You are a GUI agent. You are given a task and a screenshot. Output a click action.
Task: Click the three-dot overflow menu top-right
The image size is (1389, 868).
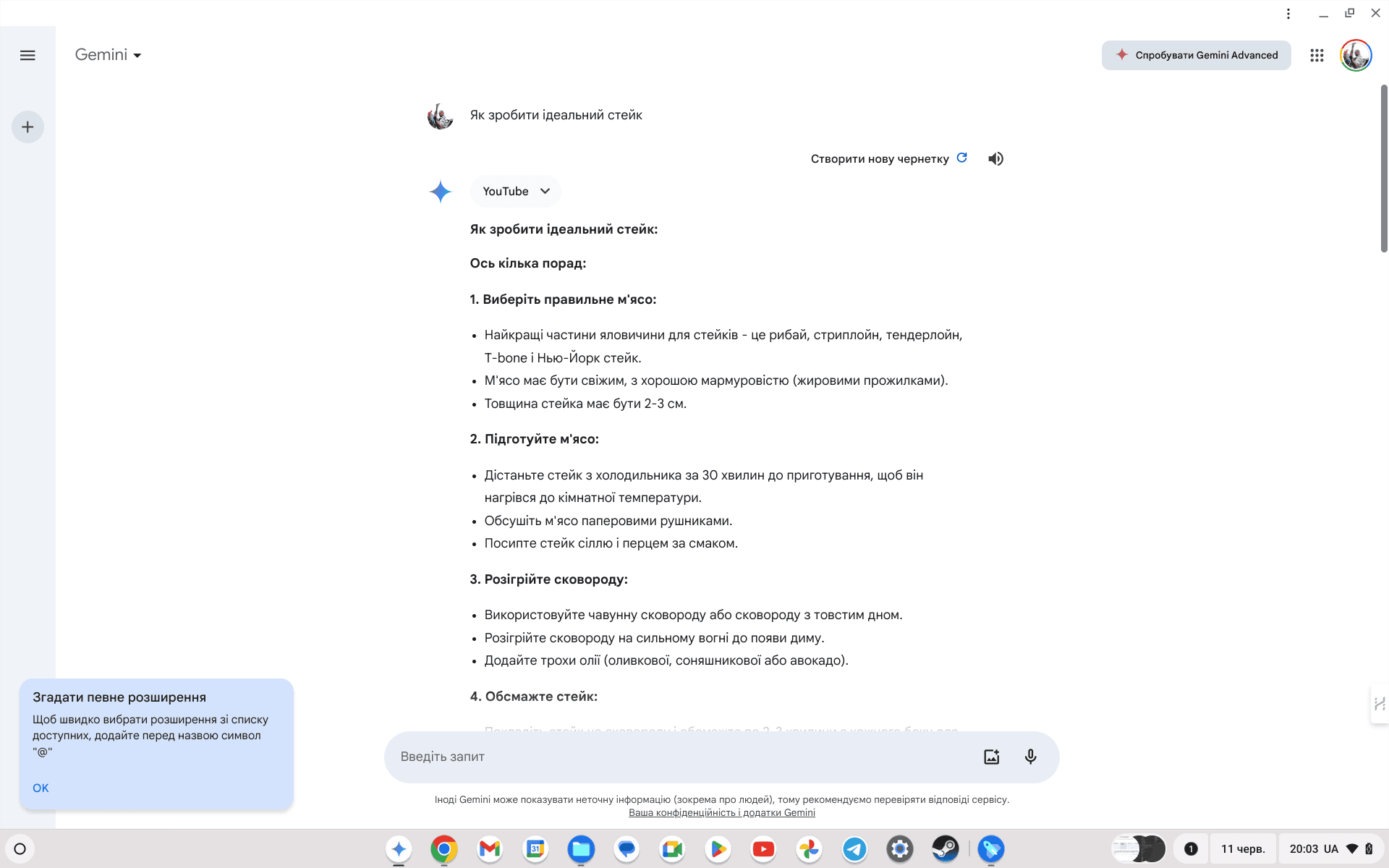click(x=1288, y=14)
